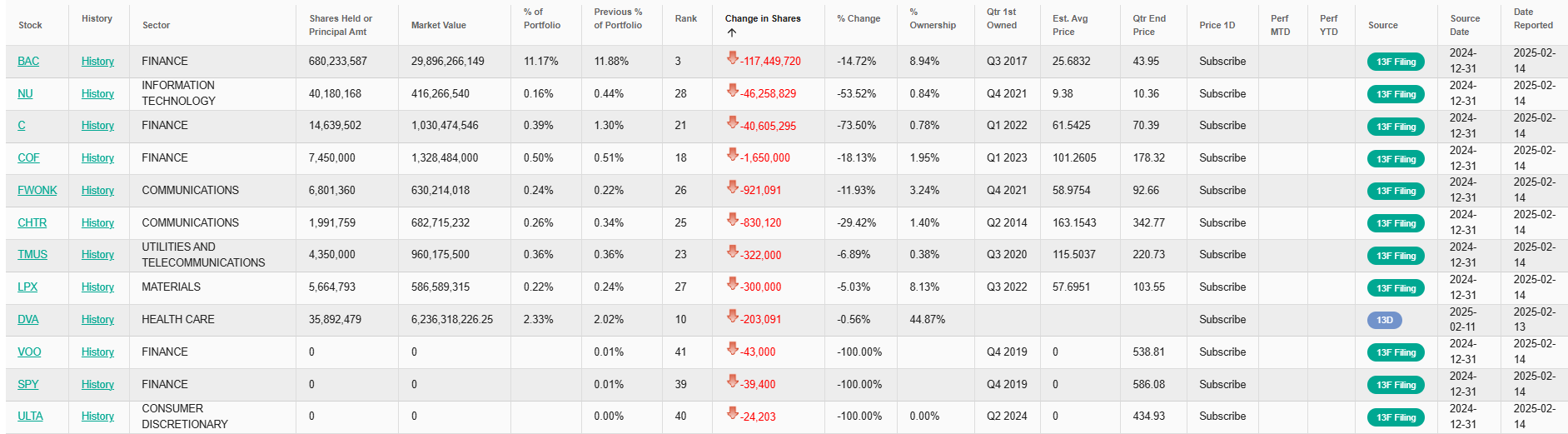Sort by Sector column header

(x=156, y=25)
